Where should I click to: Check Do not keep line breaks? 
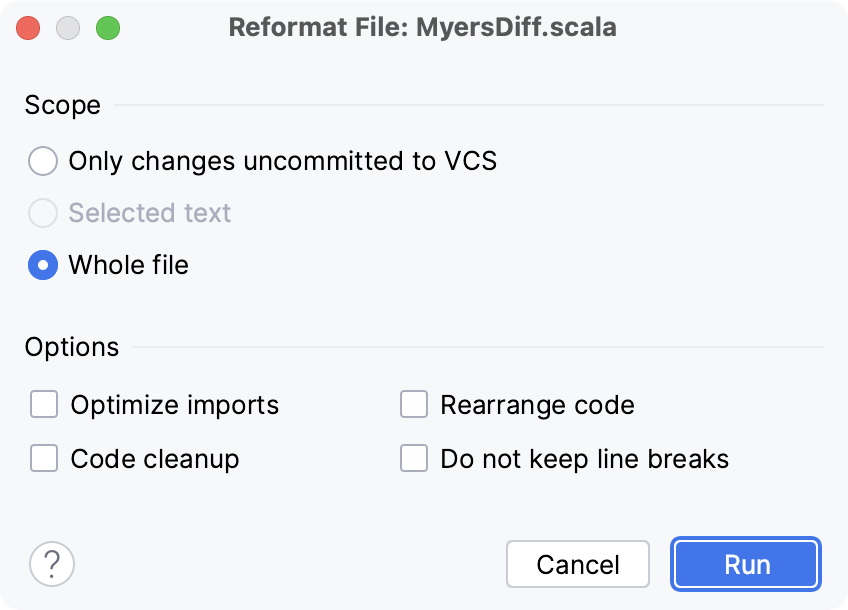point(414,458)
